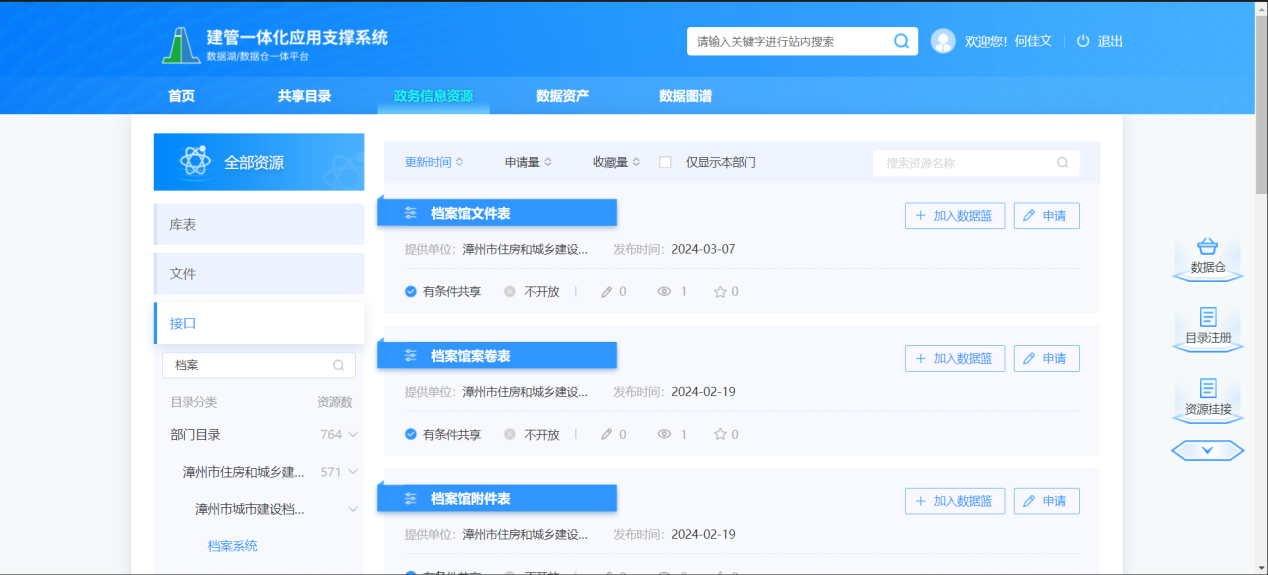This screenshot has width=1268, height=575.
Task: Click the magnifier in resource name search
Action: pyautogui.click(x=1063, y=162)
